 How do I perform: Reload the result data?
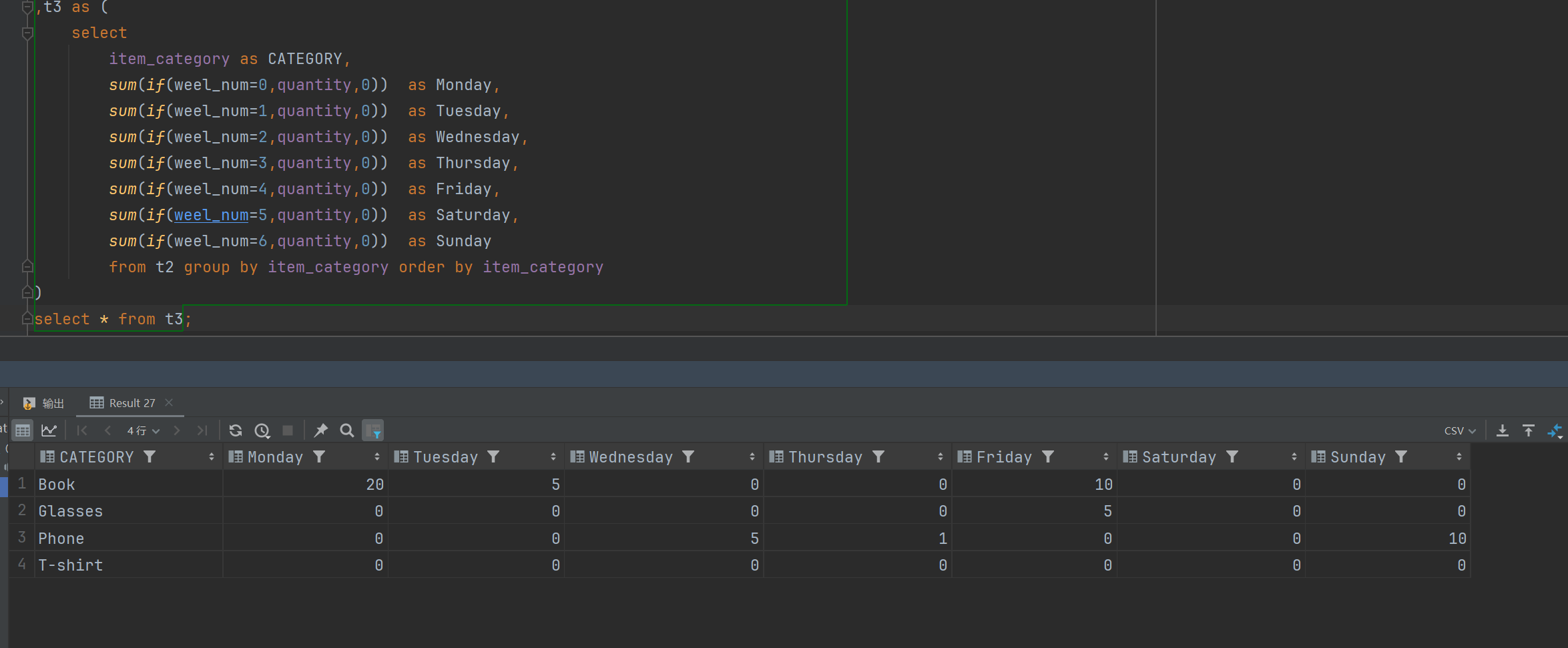[x=236, y=430]
